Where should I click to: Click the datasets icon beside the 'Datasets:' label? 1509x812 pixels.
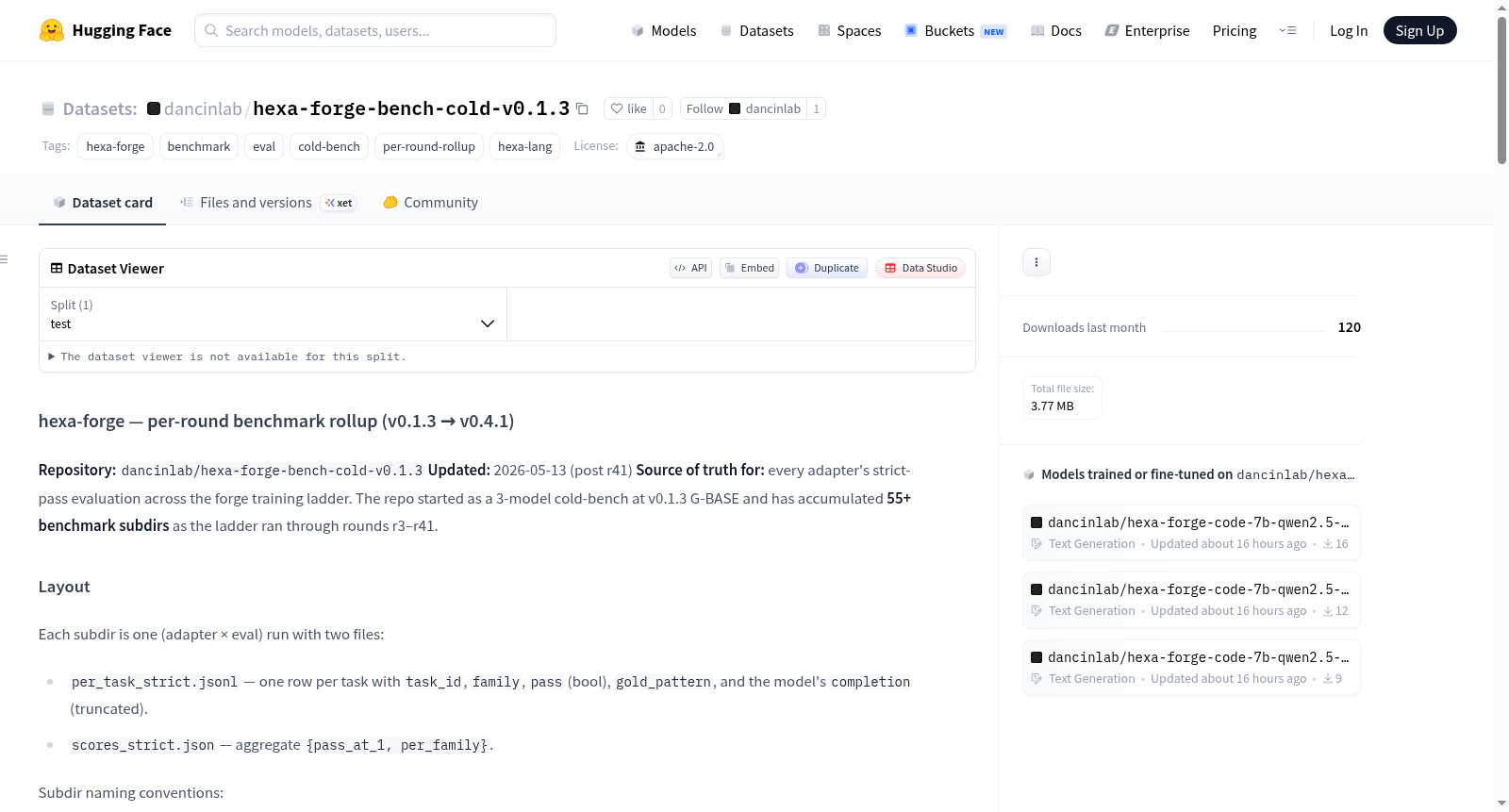click(48, 109)
